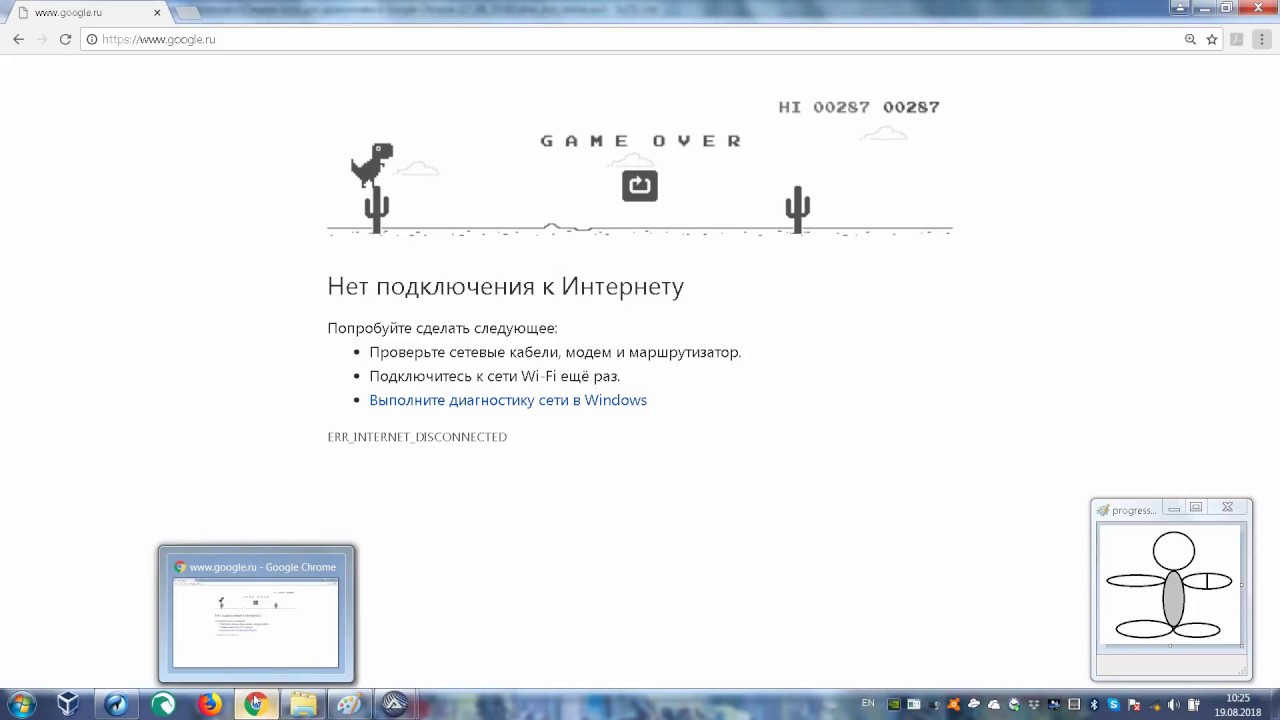Maximize the progress window
Screen dimensions: 1280x720
point(1196,508)
